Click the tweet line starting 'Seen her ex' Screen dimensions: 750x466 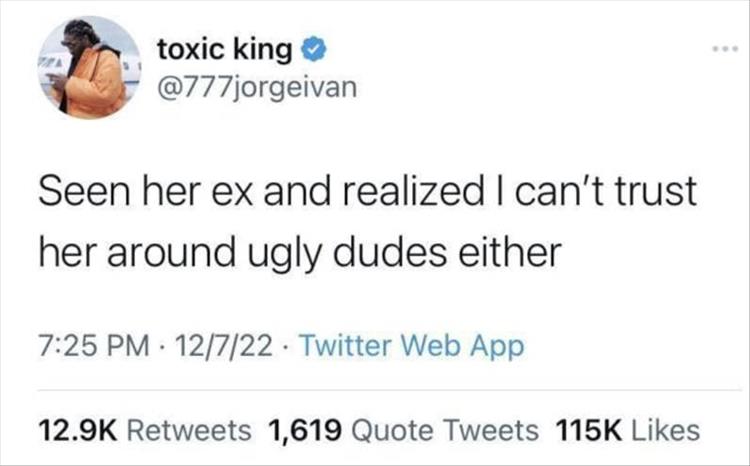(366, 191)
